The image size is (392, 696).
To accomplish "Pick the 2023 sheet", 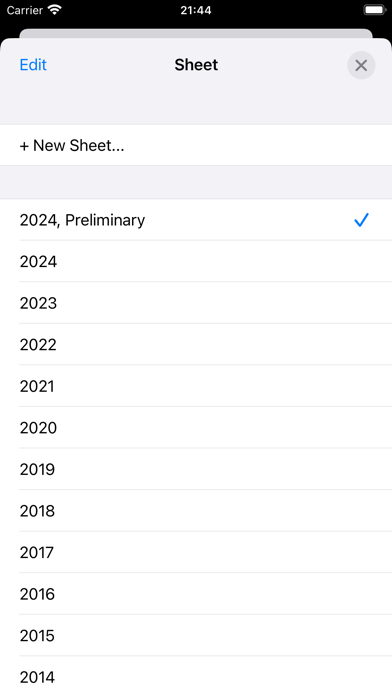I will 196,303.
